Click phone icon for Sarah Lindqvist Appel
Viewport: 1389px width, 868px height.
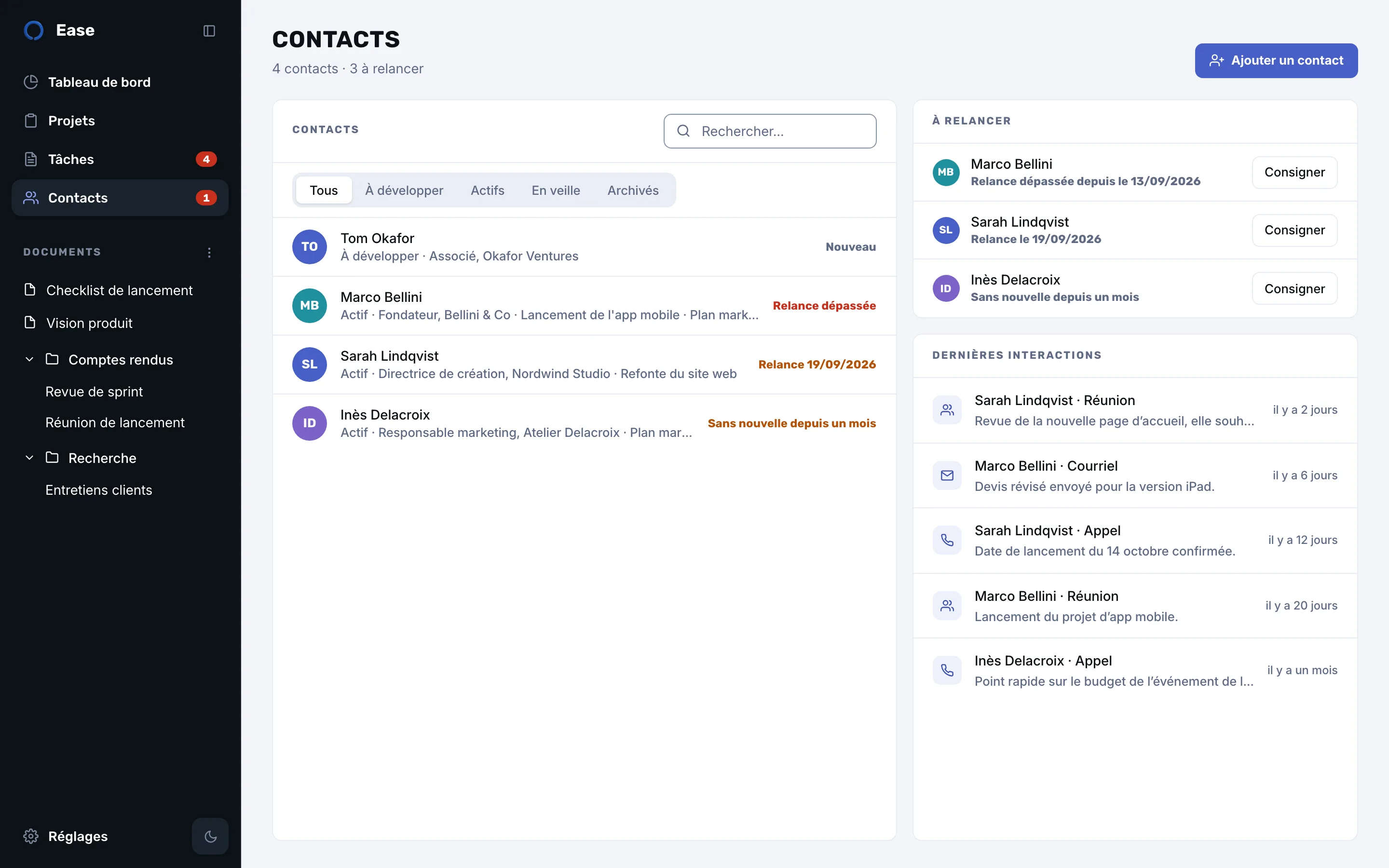[947, 540]
